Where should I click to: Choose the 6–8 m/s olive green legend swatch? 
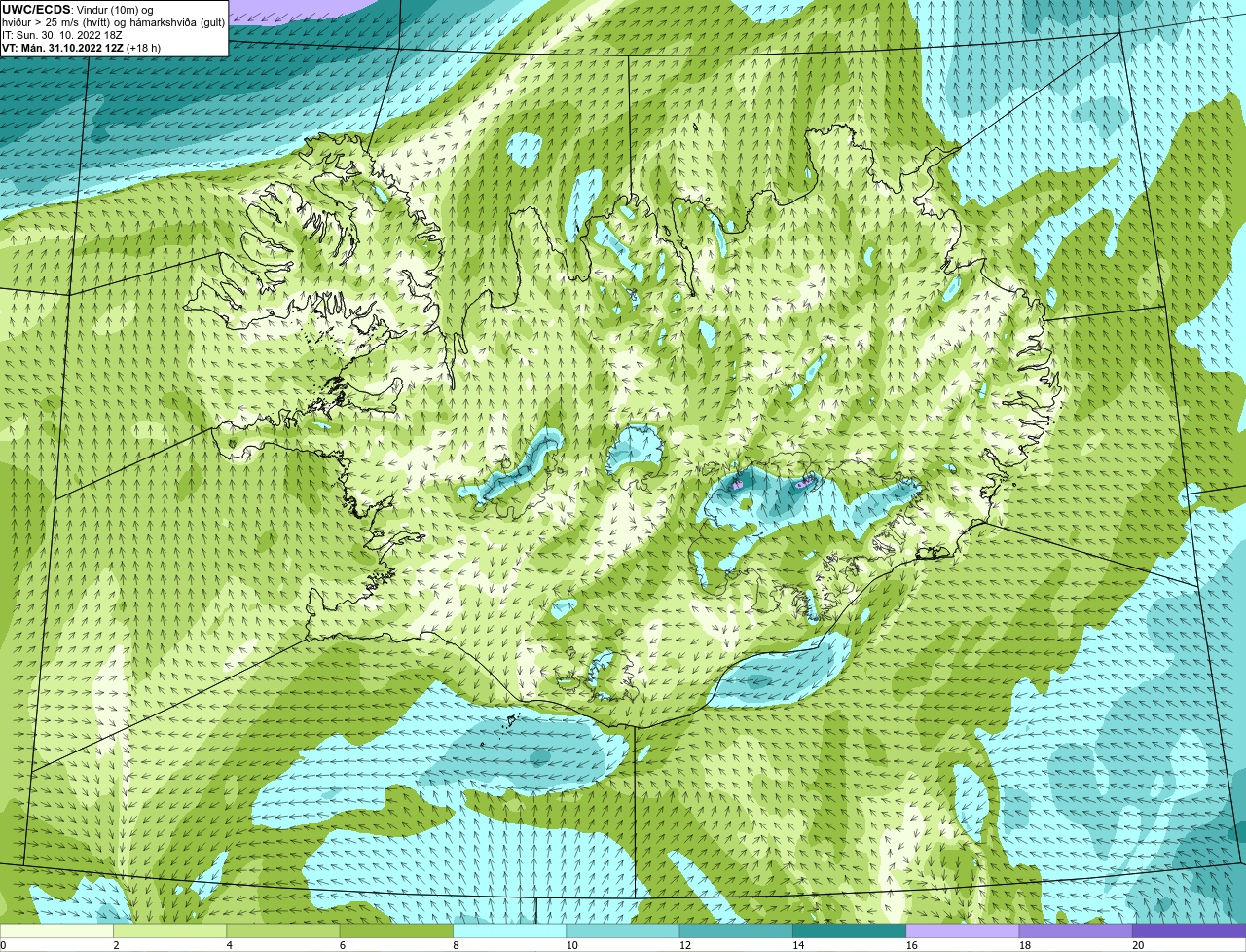pos(396,931)
